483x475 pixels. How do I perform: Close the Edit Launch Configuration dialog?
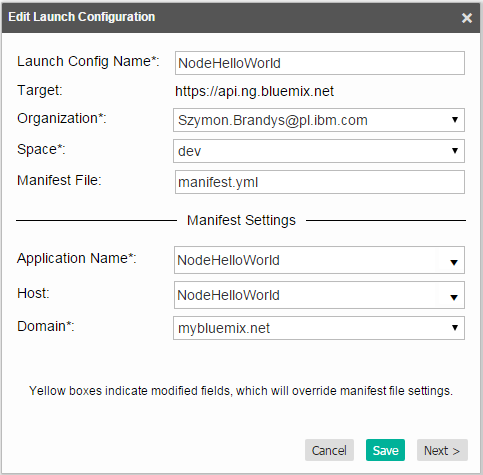pyautogui.click(x=467, y=18)
